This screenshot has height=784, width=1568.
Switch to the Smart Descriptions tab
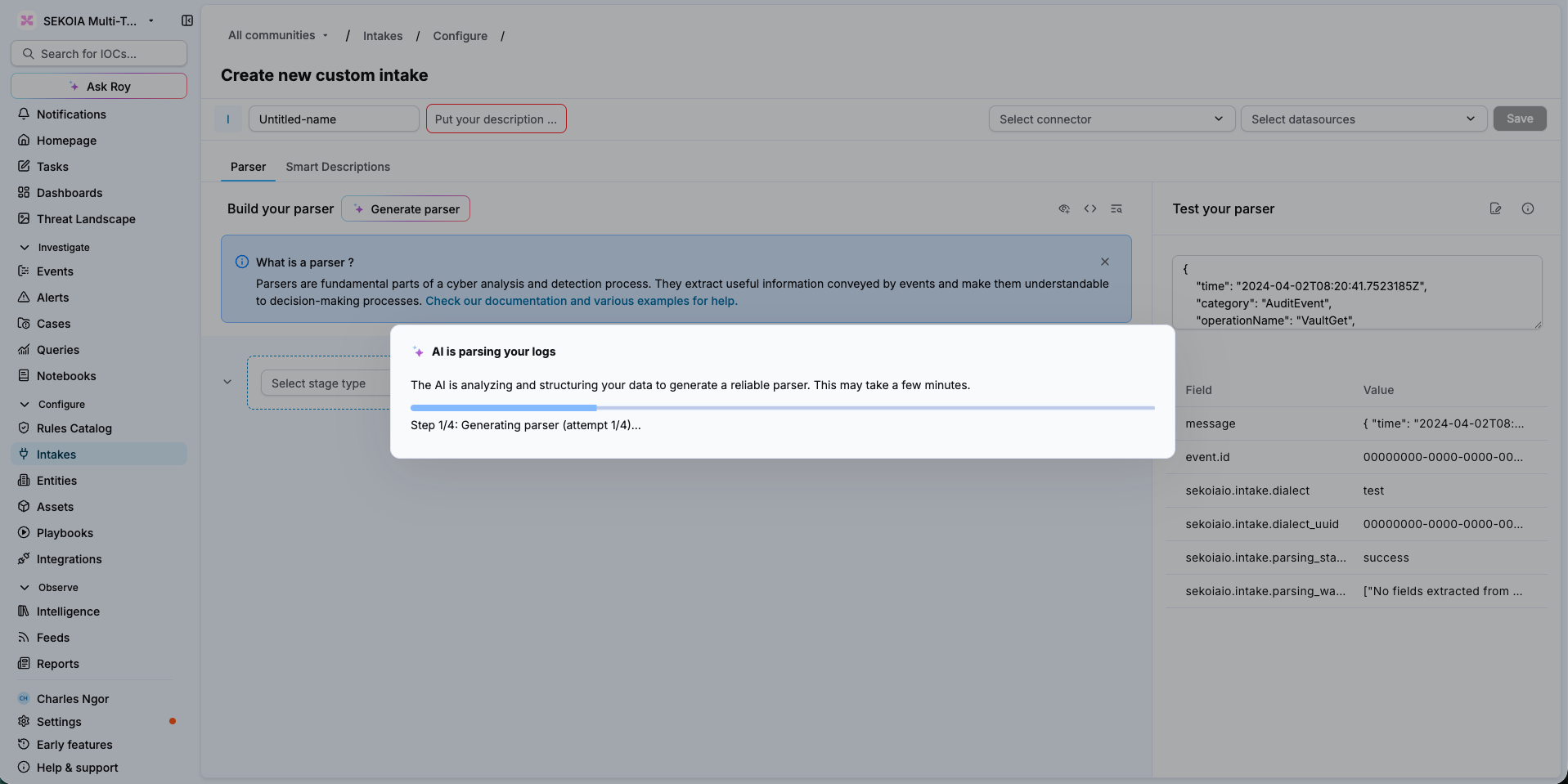[338, 167]
